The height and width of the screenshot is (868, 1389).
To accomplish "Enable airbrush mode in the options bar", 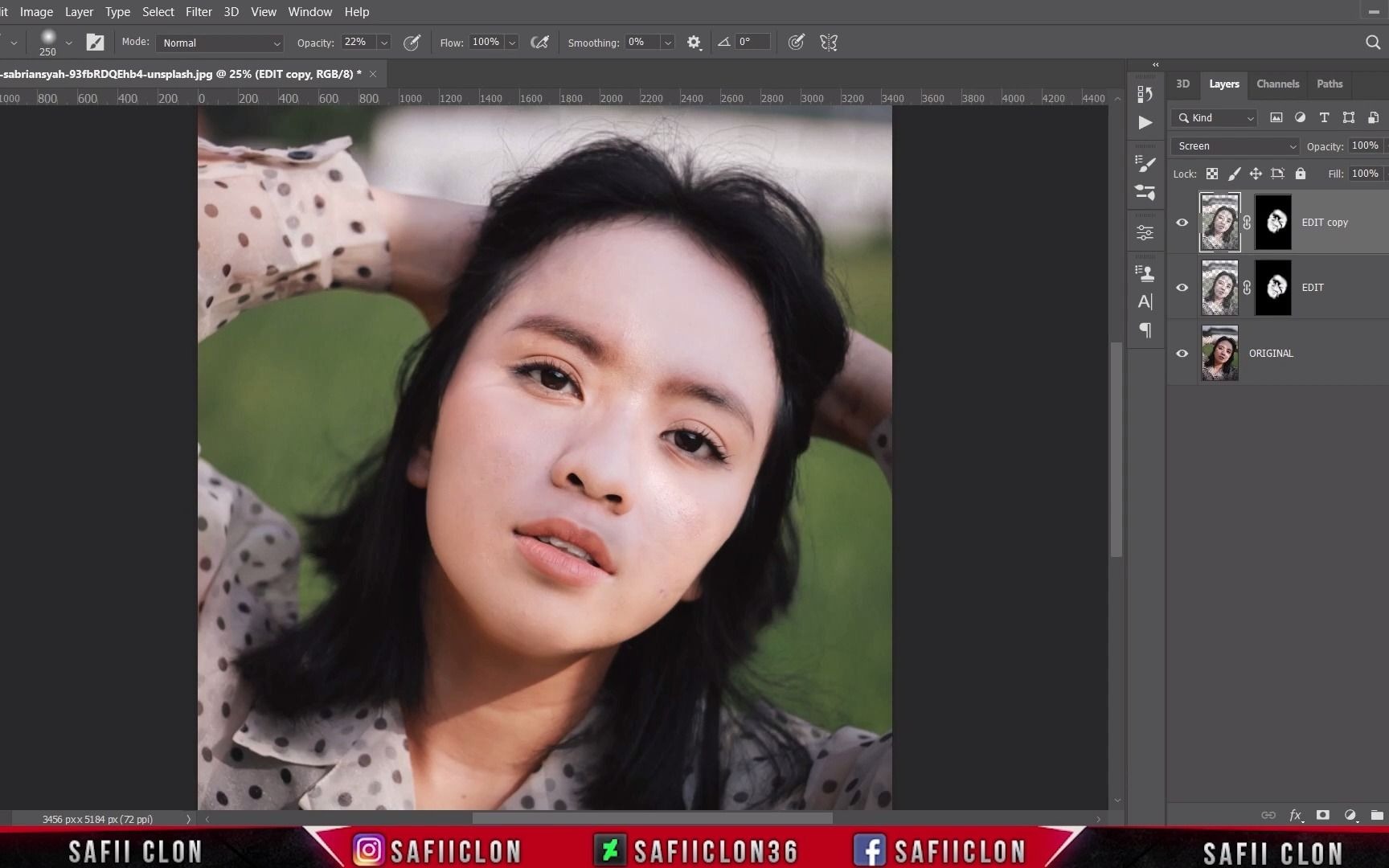I will click(540, 42).
